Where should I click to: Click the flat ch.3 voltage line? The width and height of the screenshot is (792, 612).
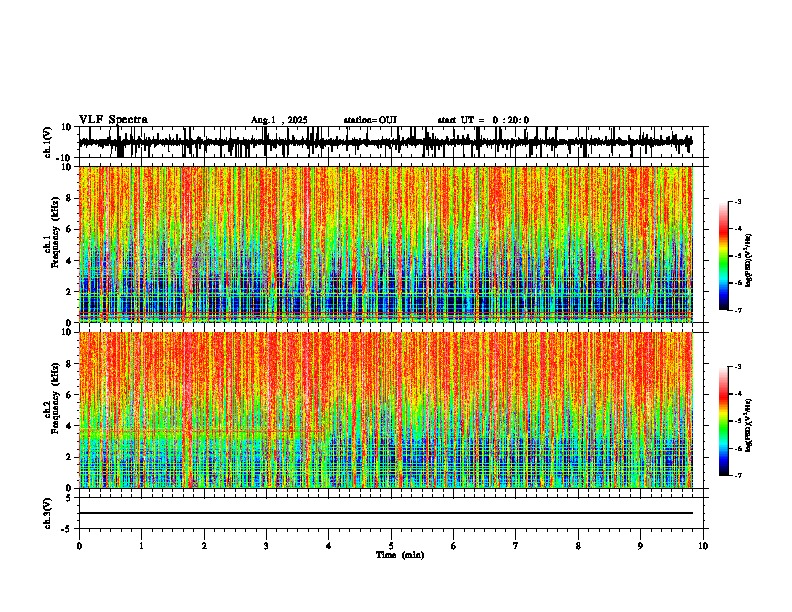[386, 513]
